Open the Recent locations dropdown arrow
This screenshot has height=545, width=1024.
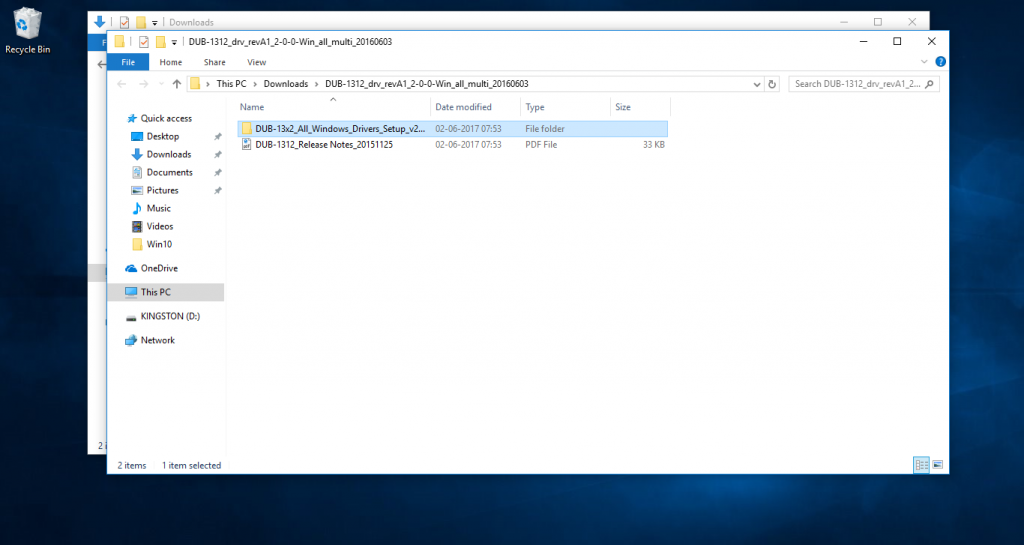161,84
